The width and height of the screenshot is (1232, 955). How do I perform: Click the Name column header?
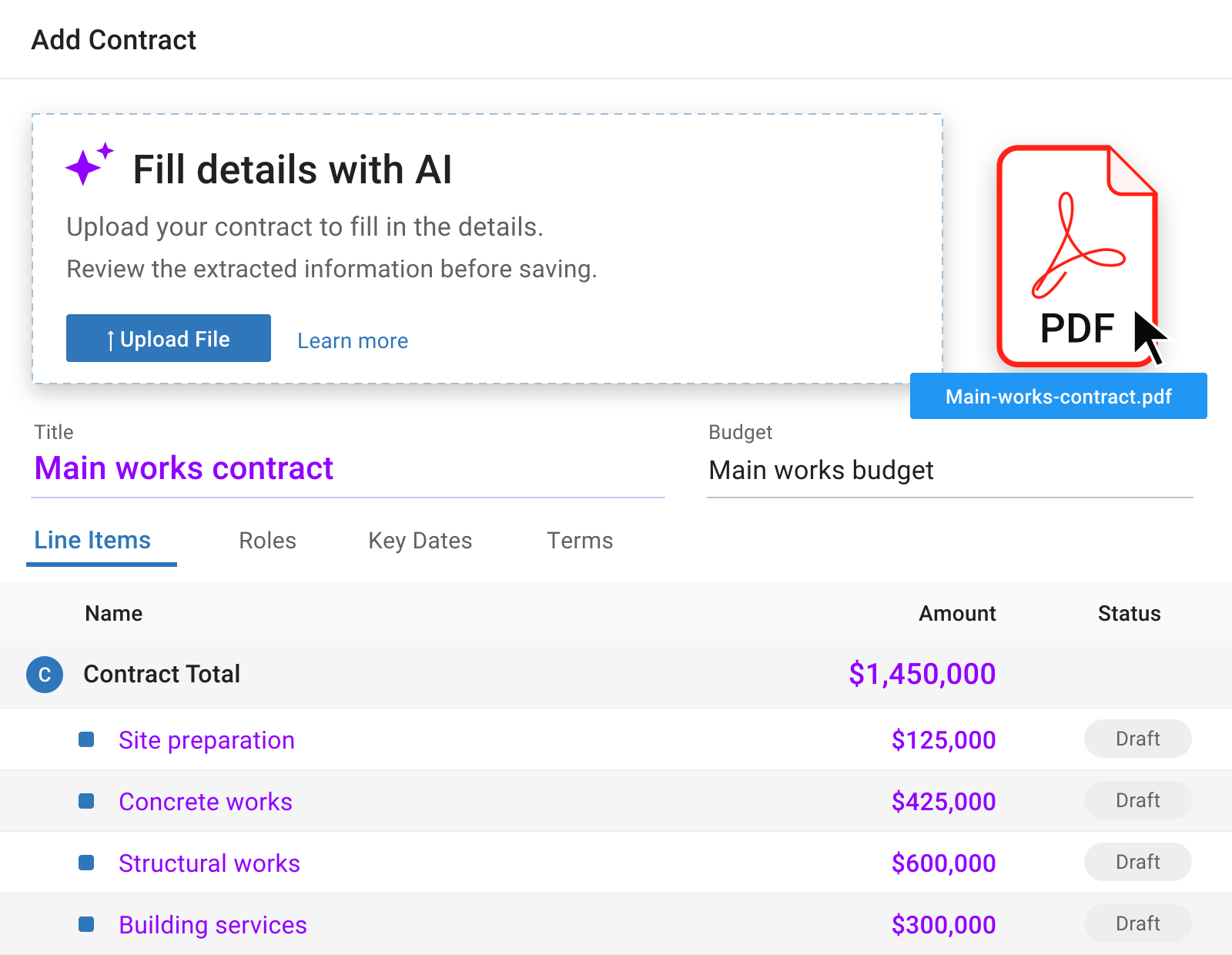(114, 613)
